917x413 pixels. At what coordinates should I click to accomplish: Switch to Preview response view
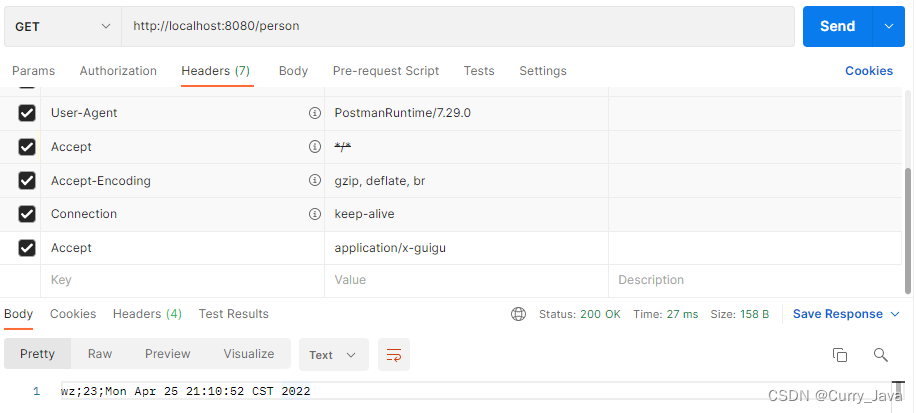pos(168,354)
